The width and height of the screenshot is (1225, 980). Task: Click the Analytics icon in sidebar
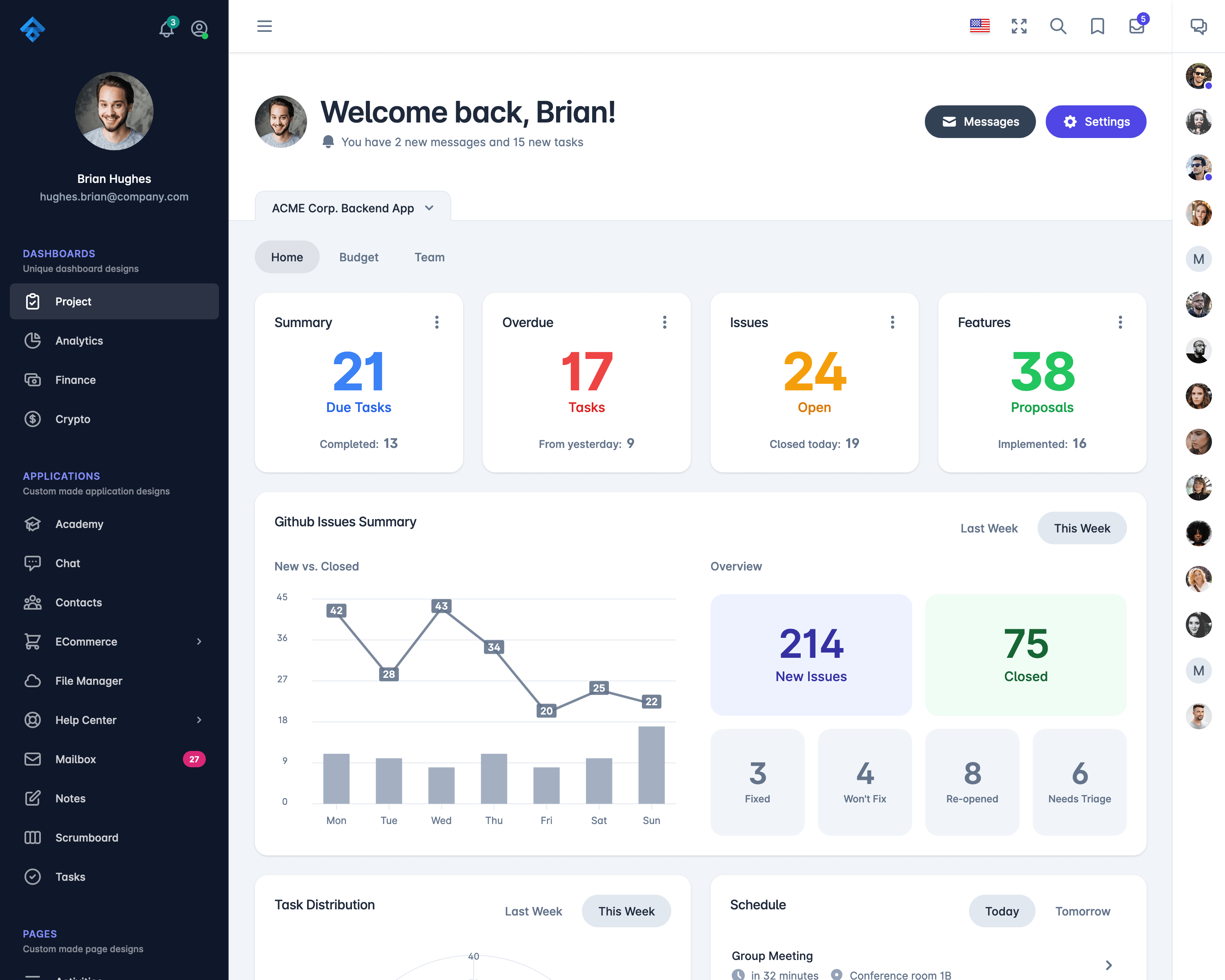coord(33,340)
